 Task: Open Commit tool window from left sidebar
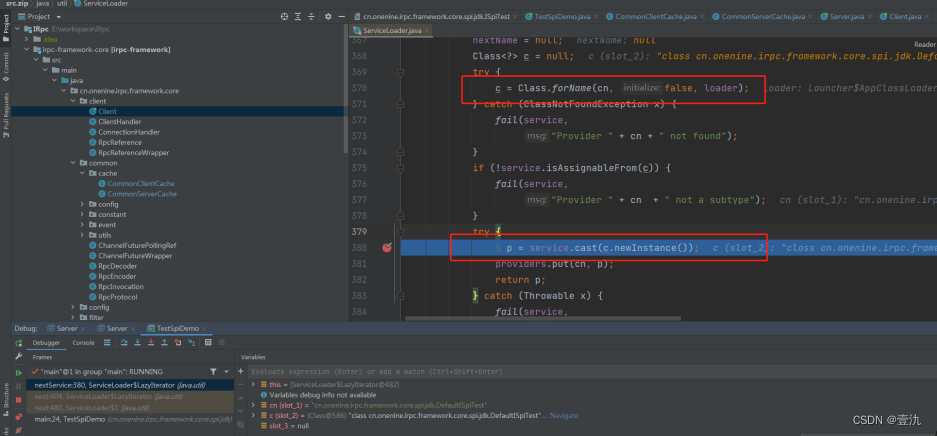pos(5,67)
